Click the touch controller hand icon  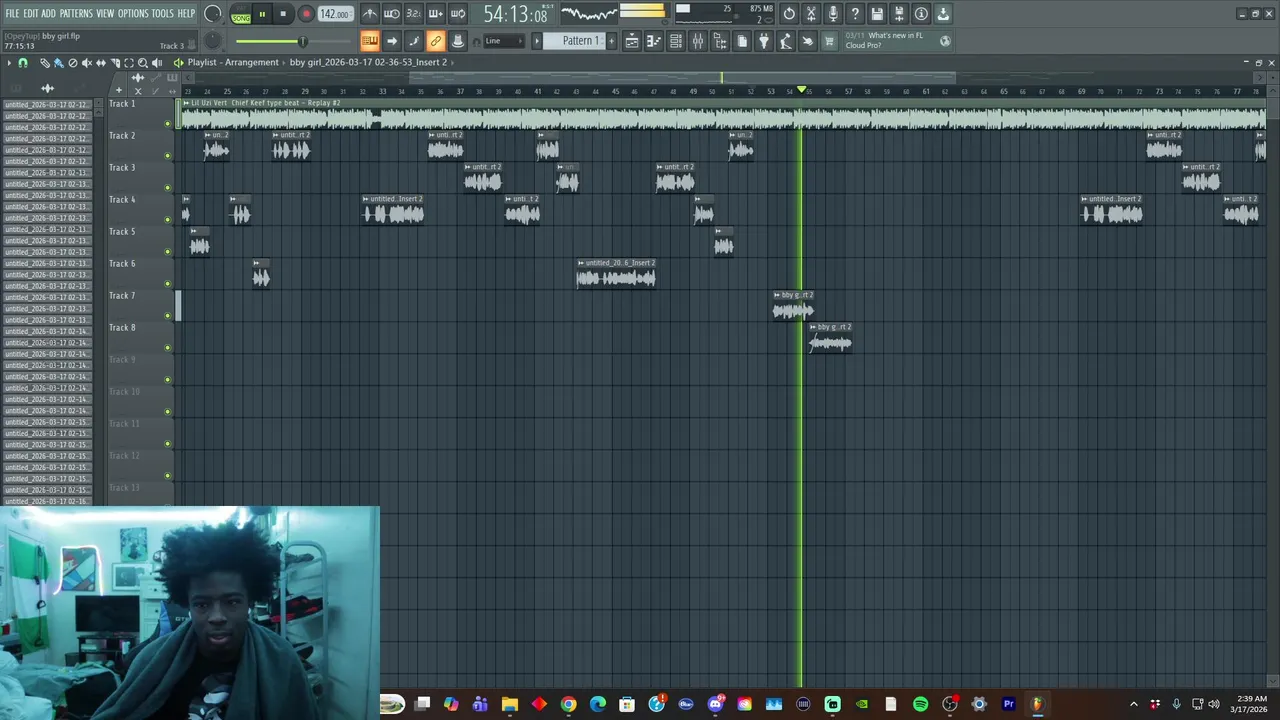click(808, 41)
